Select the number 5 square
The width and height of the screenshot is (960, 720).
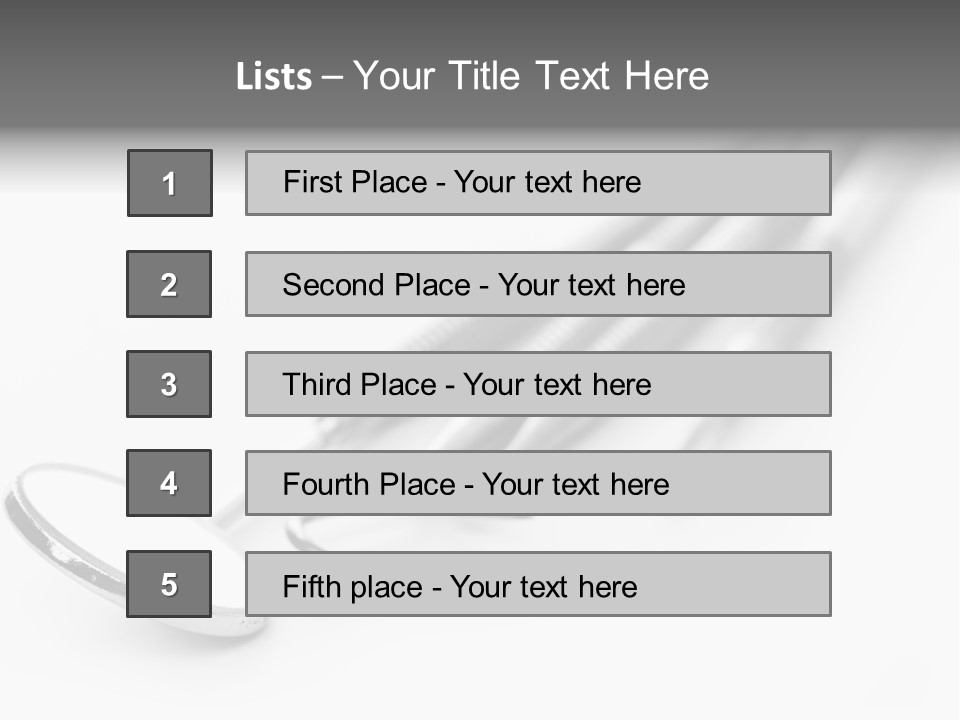(x=169, y=584)
